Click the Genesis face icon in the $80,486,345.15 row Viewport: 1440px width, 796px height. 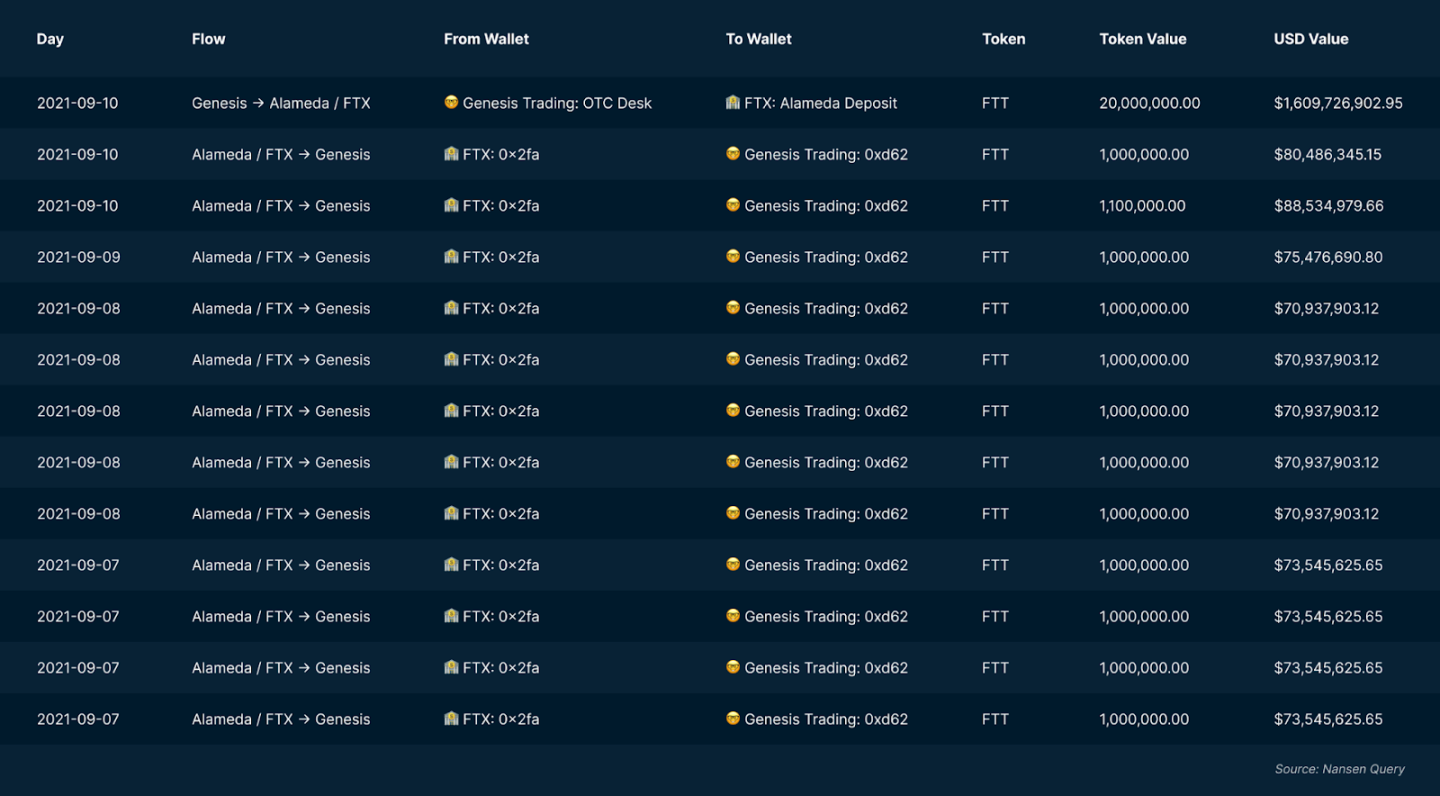[733, 153]
